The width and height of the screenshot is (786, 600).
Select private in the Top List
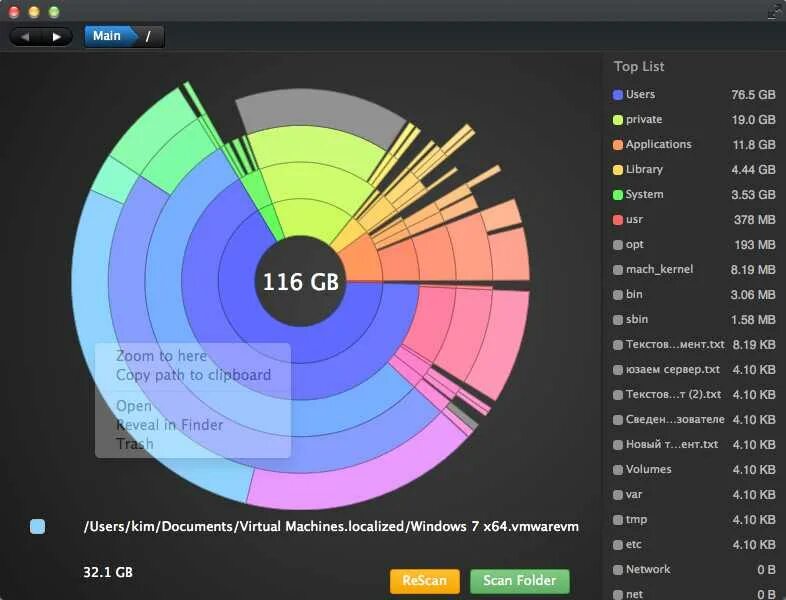(694, 119)
